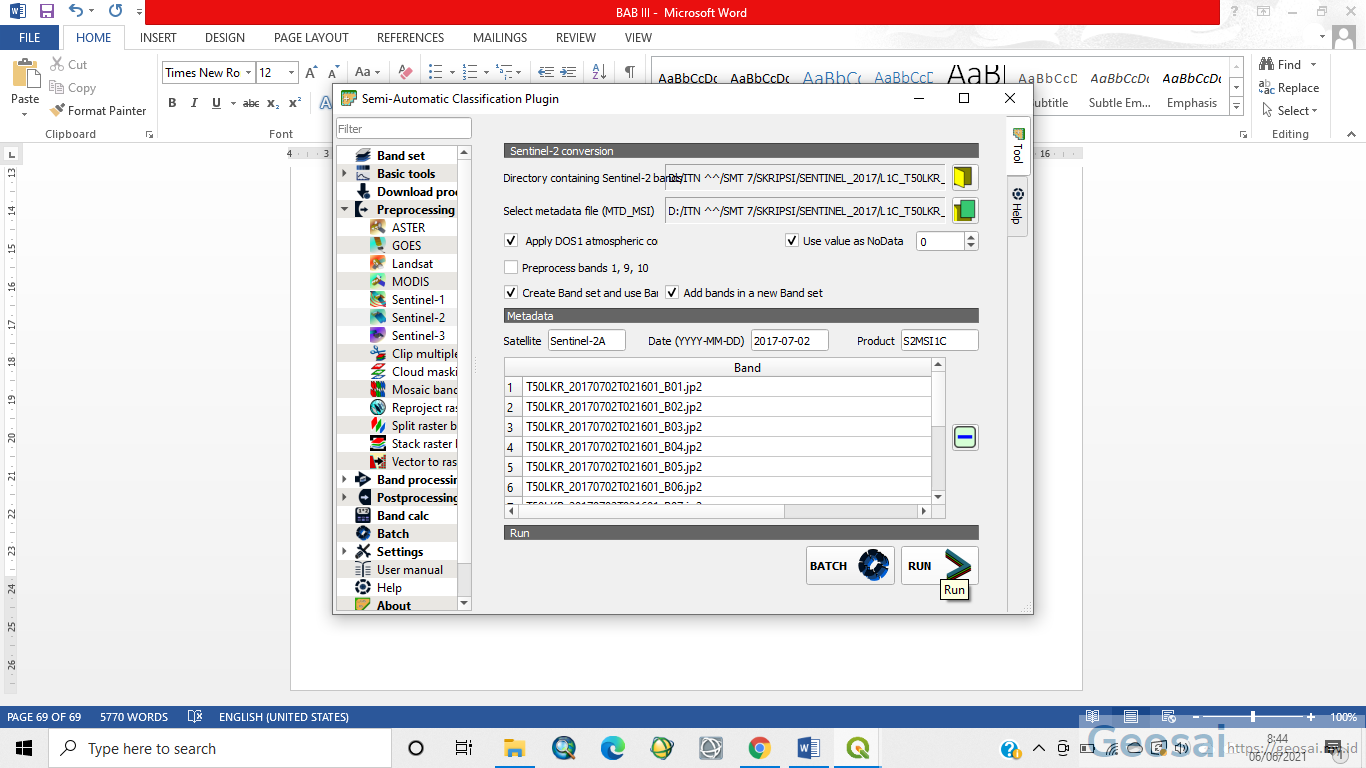Expand Basic tools tree arrow
The width and height of the screenshot is (1366, 768).
click(x=344, y=174)
